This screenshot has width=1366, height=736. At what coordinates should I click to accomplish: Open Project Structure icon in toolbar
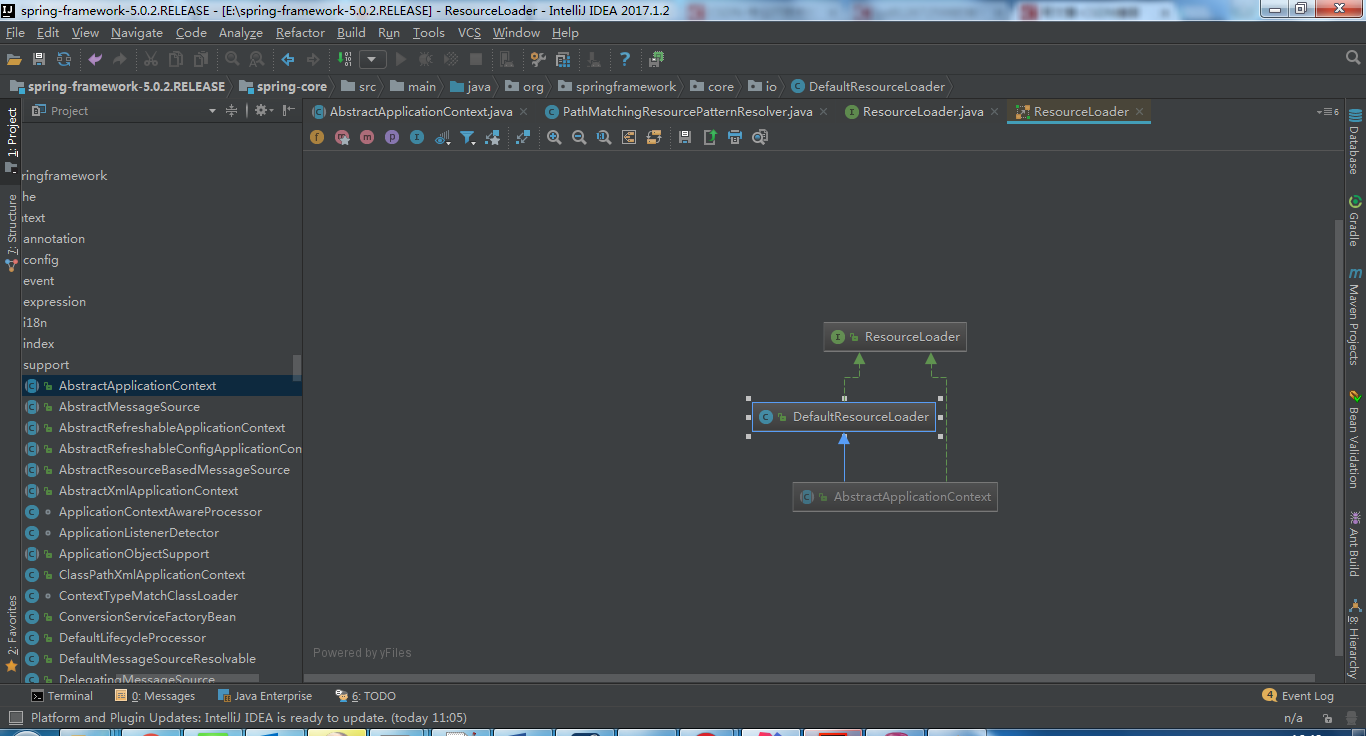pyautogui.click(x=562, y=60)
